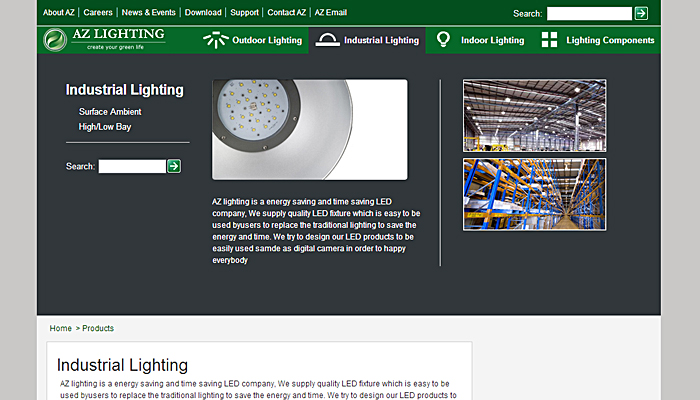Click the AZ Lighting leaf logo icon
The width and height of the screenshot is (700, 400).
55,40
